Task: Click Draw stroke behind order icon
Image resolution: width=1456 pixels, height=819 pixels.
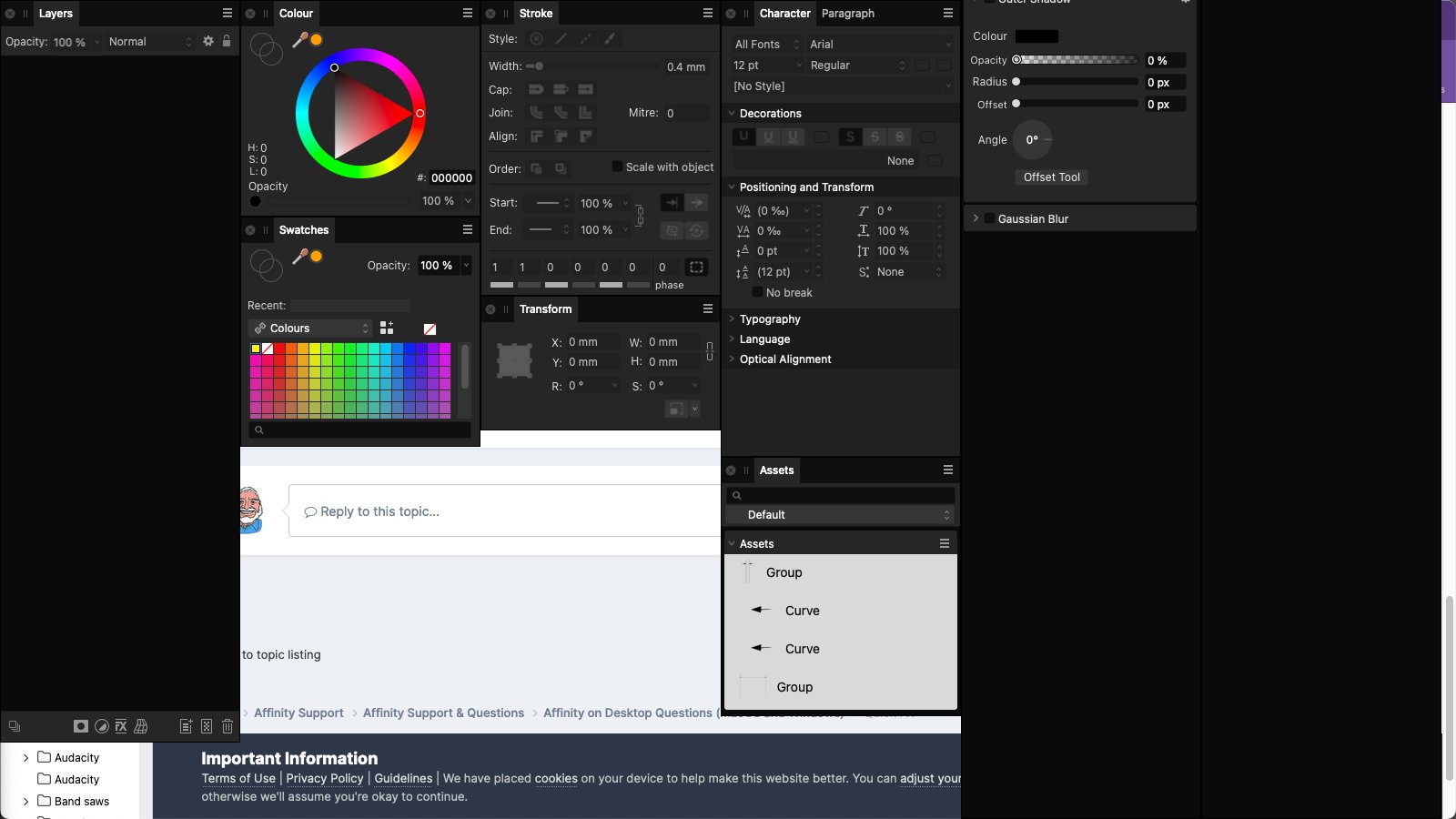Action: click(x=537, y=168)
